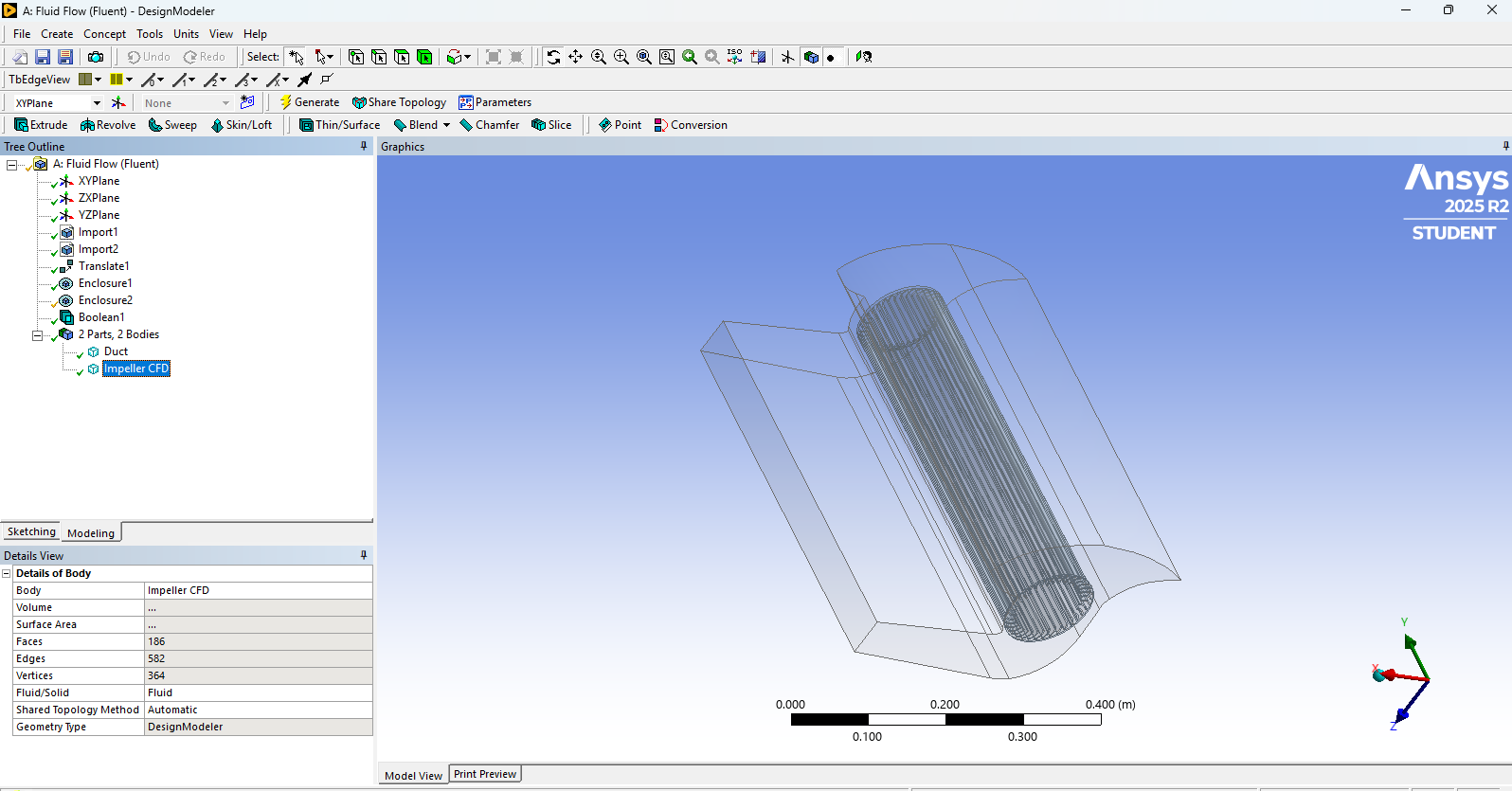Click the Slice tool

[551, 125]
